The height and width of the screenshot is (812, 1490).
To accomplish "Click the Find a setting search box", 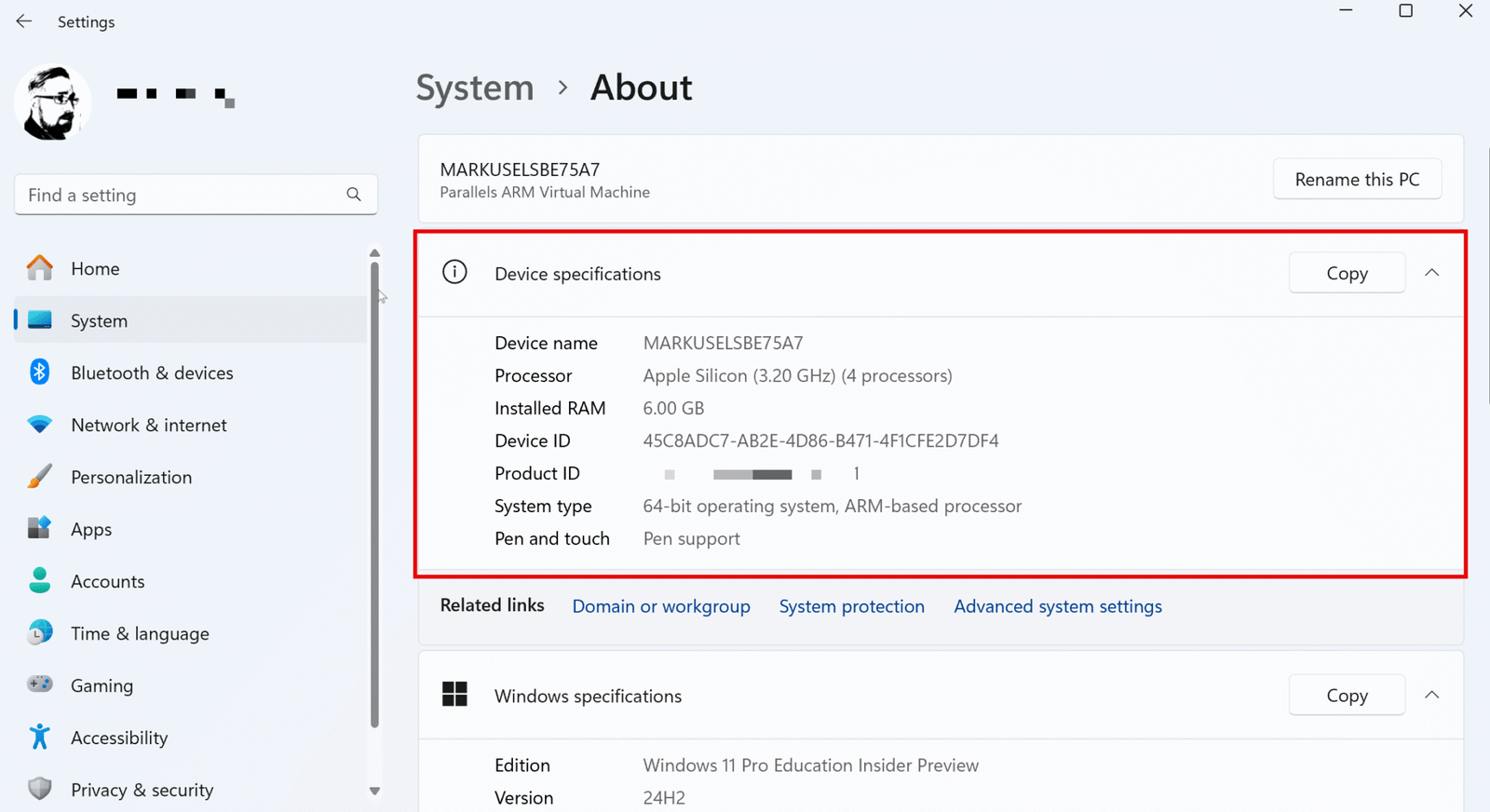I will 196,195.
